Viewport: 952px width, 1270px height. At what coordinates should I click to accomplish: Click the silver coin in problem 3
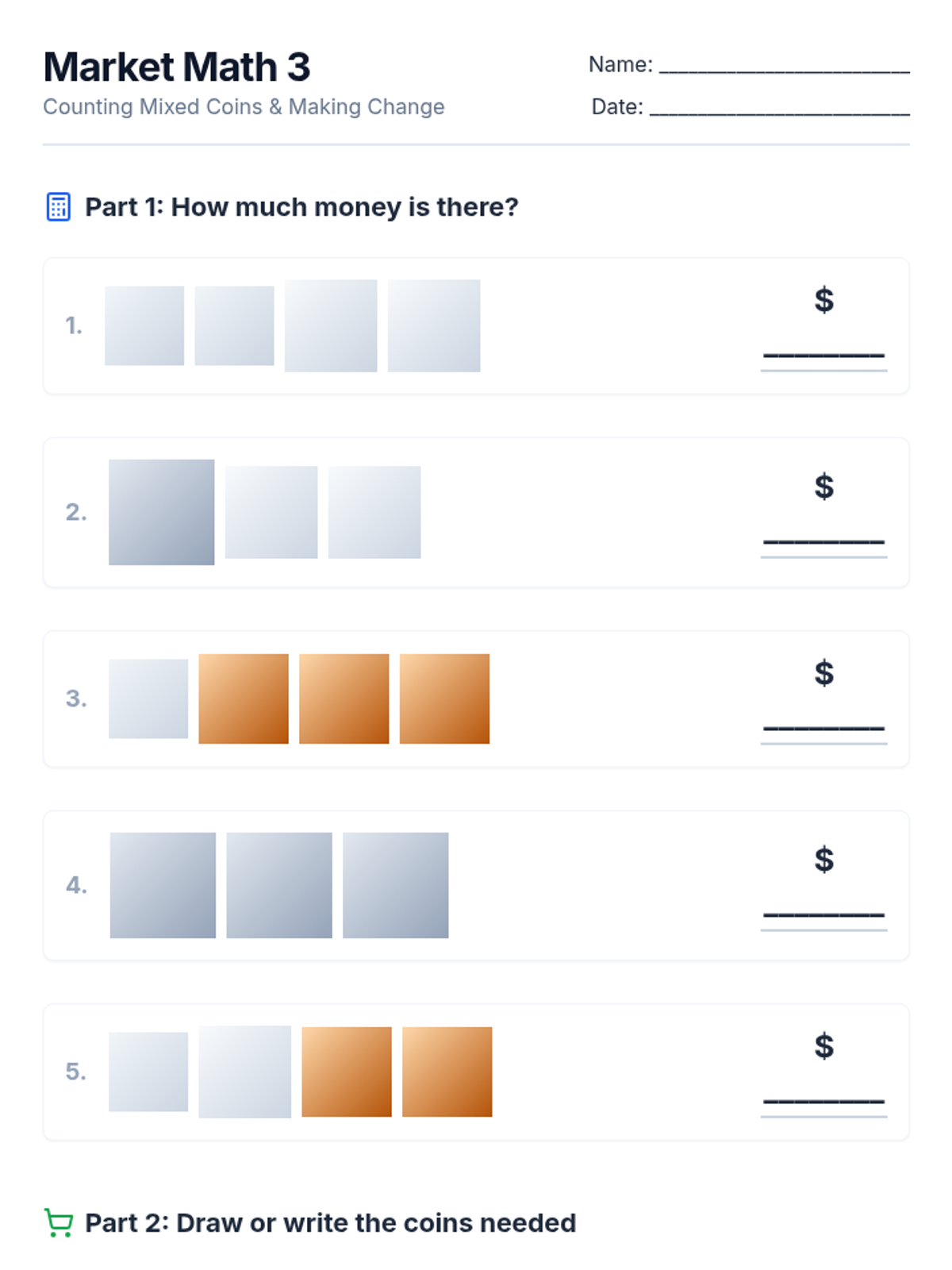coord(148,698)
